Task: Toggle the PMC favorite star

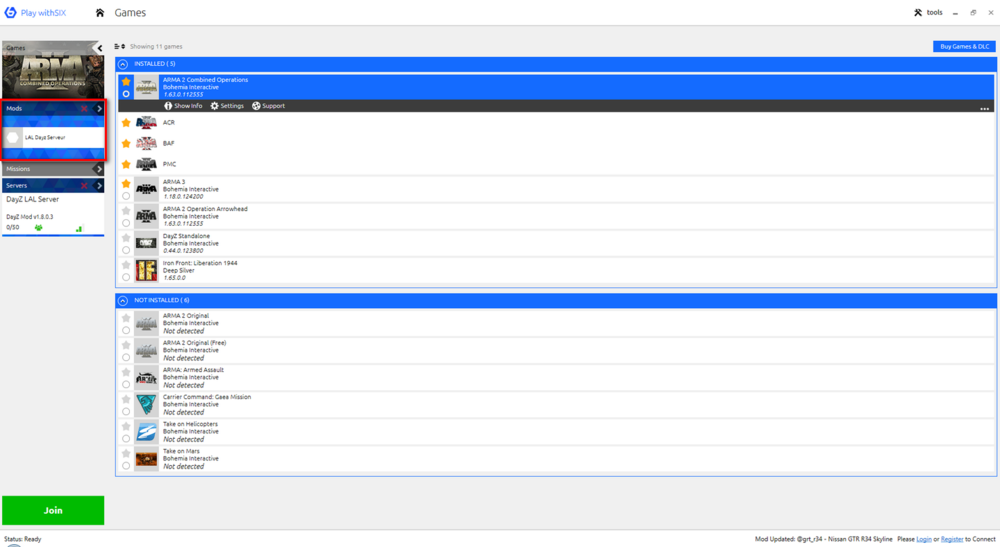Action: click(x=126, y=164)
